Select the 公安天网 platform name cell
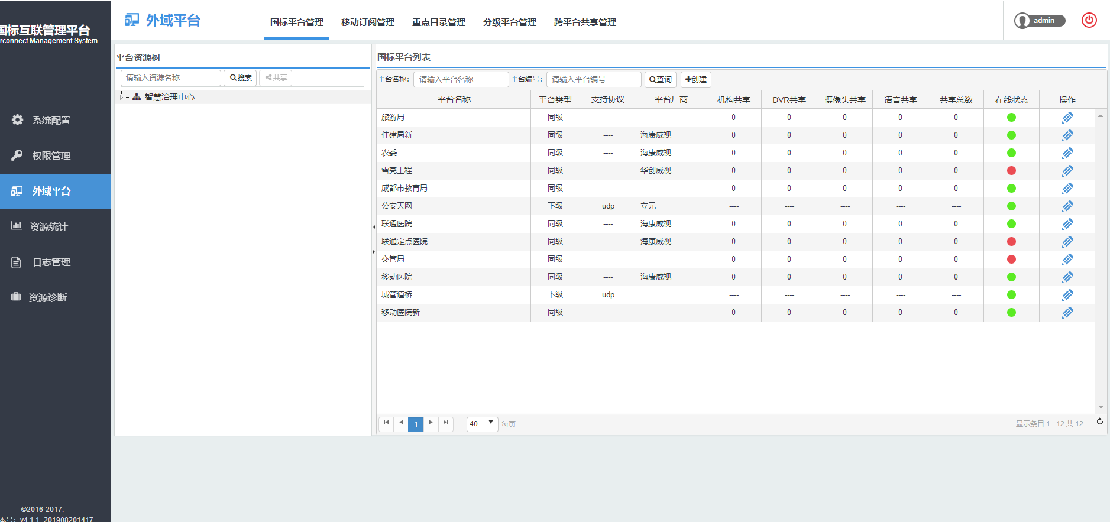Image resolution: width=1110 pixels, height=523 pixels. (454, 206)
